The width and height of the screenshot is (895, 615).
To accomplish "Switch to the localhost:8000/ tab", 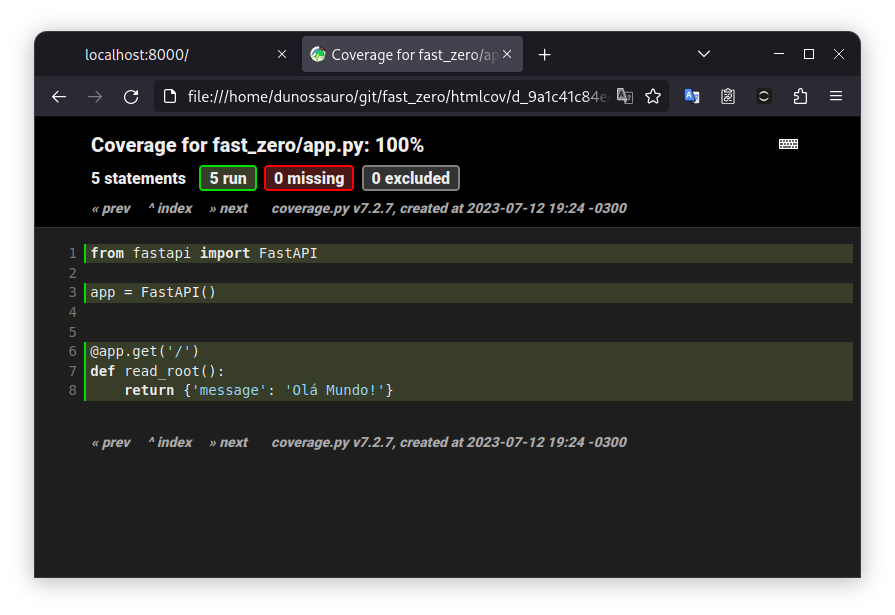I will [160, 55].
